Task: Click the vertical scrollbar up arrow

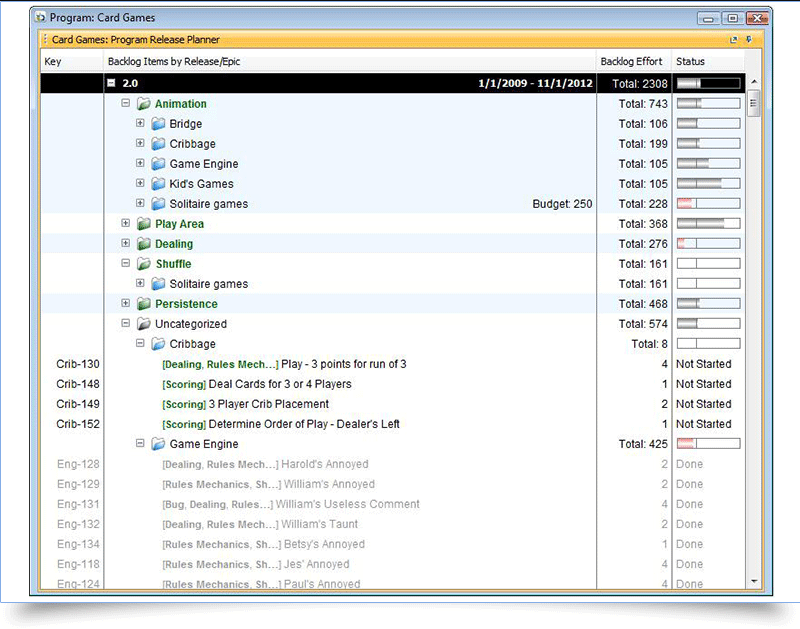Action: coord(753,82)
